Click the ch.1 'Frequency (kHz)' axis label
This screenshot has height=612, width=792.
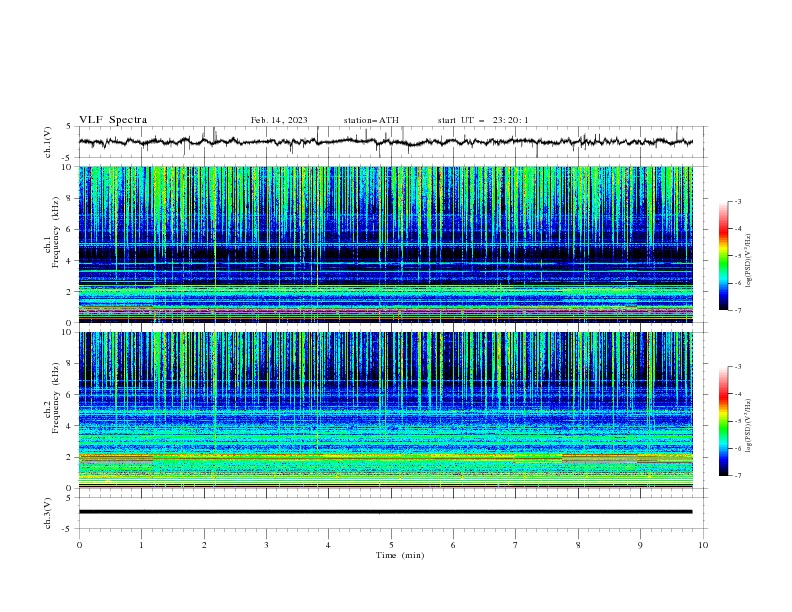pos(56,232)
